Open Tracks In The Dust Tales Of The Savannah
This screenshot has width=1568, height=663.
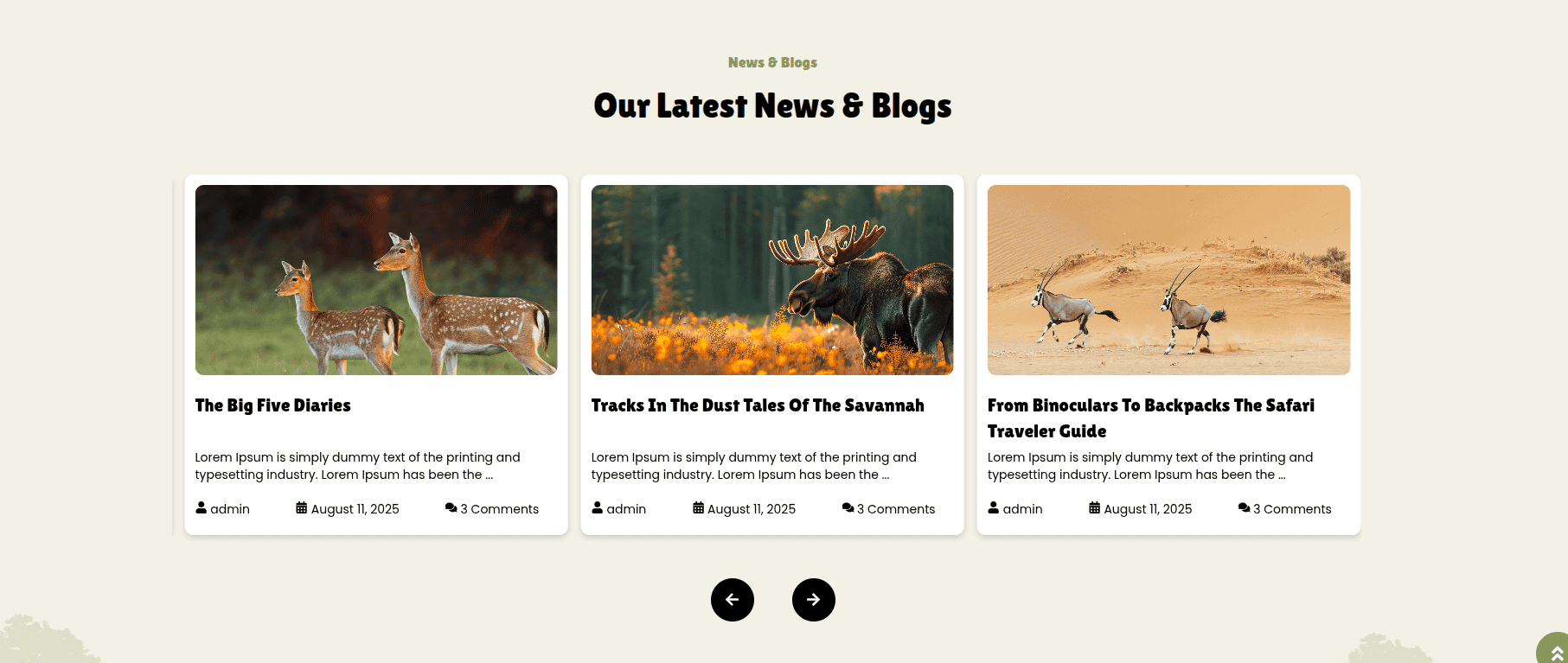pos(758,405)
